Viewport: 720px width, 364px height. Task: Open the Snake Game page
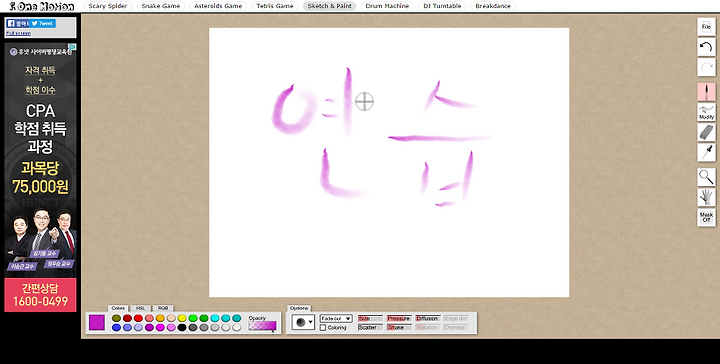pos(161,6)
